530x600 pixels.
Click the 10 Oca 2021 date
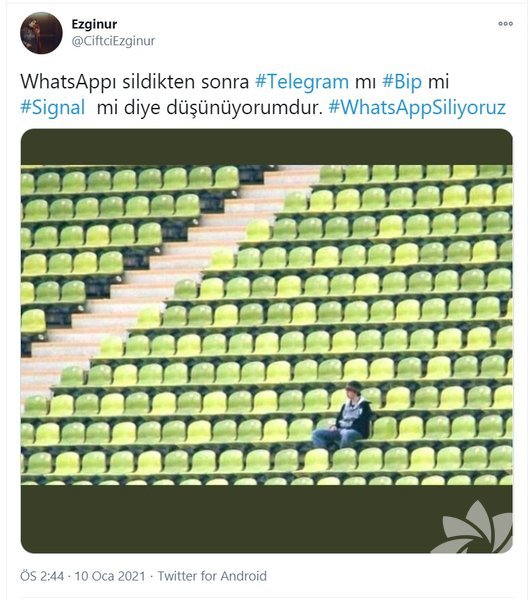[x=110, y=576]
